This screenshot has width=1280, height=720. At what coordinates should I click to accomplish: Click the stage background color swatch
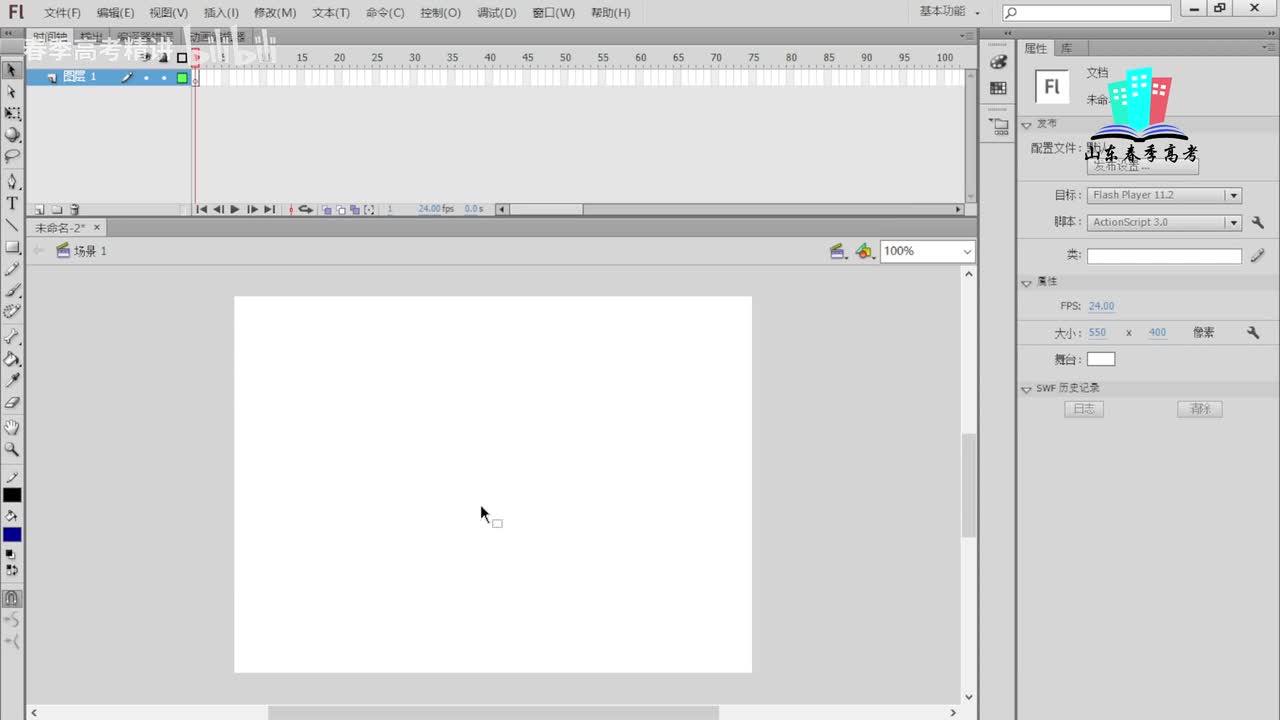pyautogui.click(x=1101, y=359)
